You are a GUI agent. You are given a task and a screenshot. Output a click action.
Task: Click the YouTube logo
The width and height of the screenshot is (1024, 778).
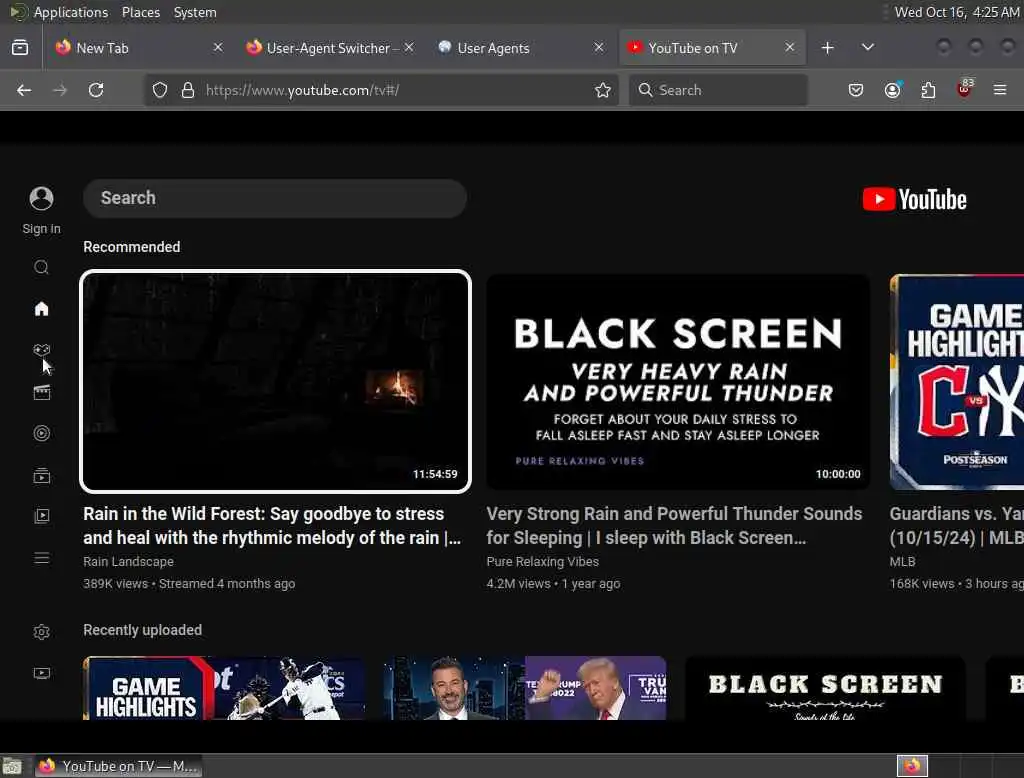(x=914, y=199)
